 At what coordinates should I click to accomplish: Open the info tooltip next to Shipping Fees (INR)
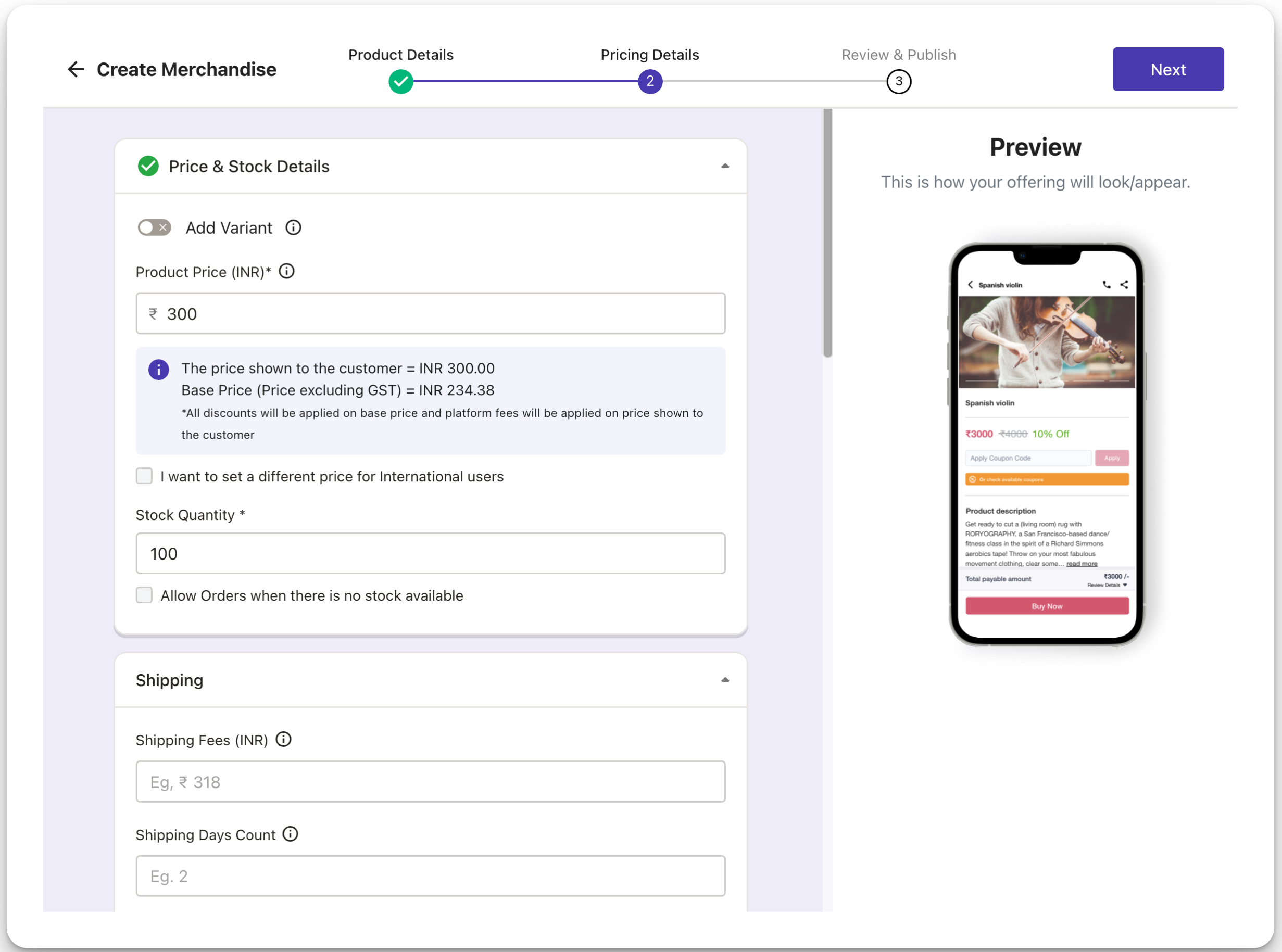coord(284,739)
